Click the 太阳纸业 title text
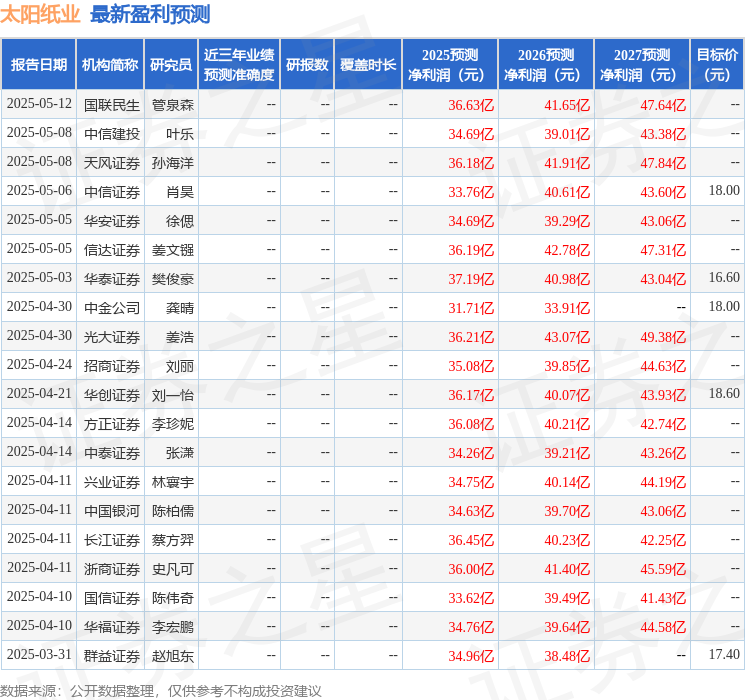The width and height of the screenshot is (745, 700). (40, 14)
